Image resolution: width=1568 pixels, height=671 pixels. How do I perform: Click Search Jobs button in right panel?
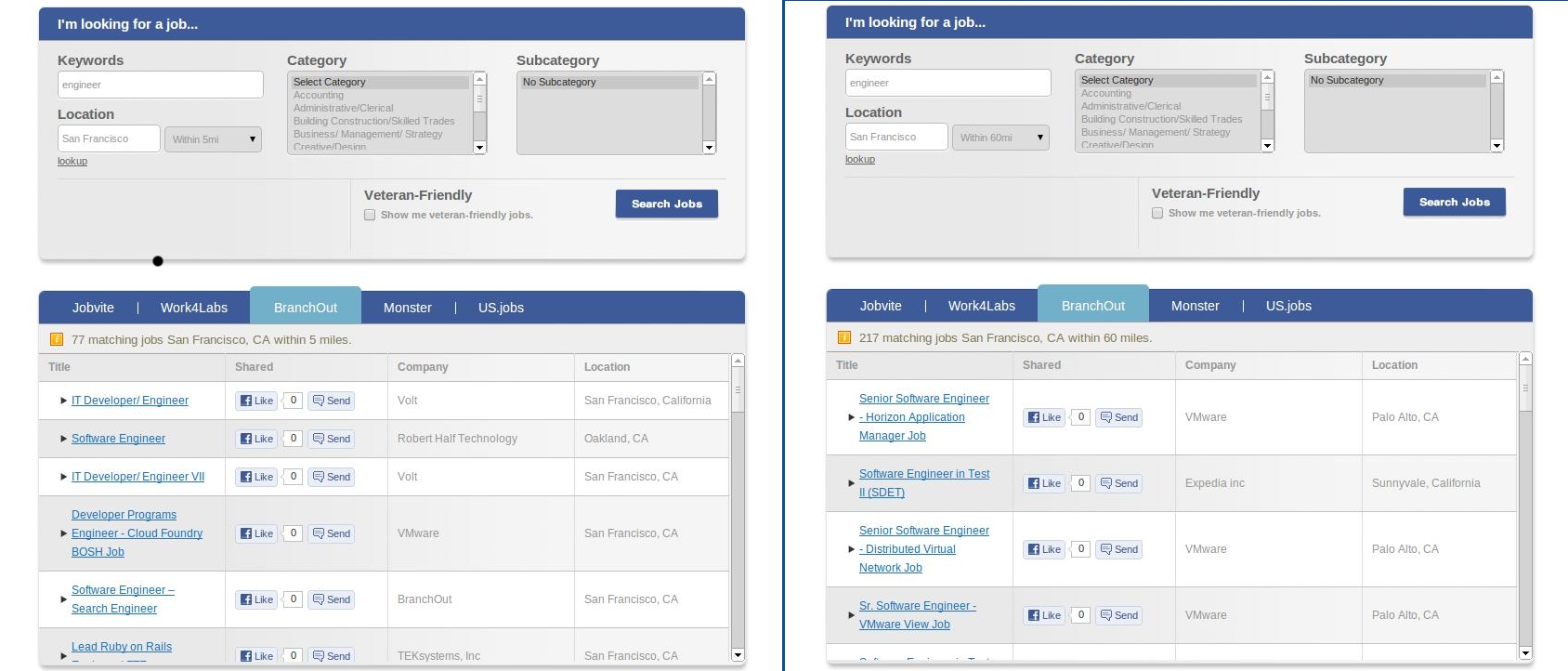1455,202
